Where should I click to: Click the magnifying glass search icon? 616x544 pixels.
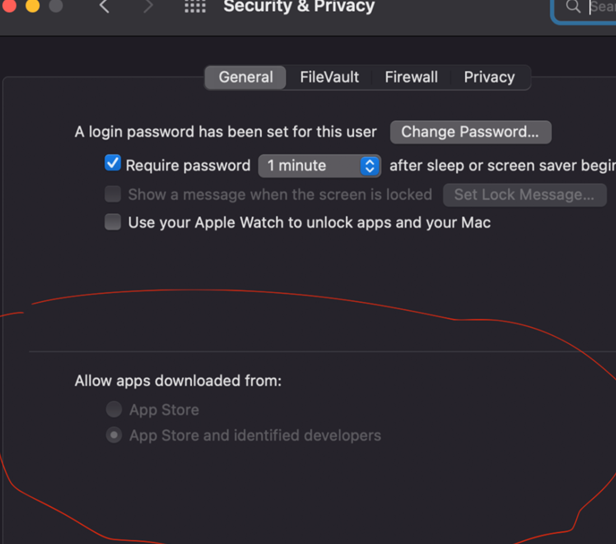tap(573, 6)
